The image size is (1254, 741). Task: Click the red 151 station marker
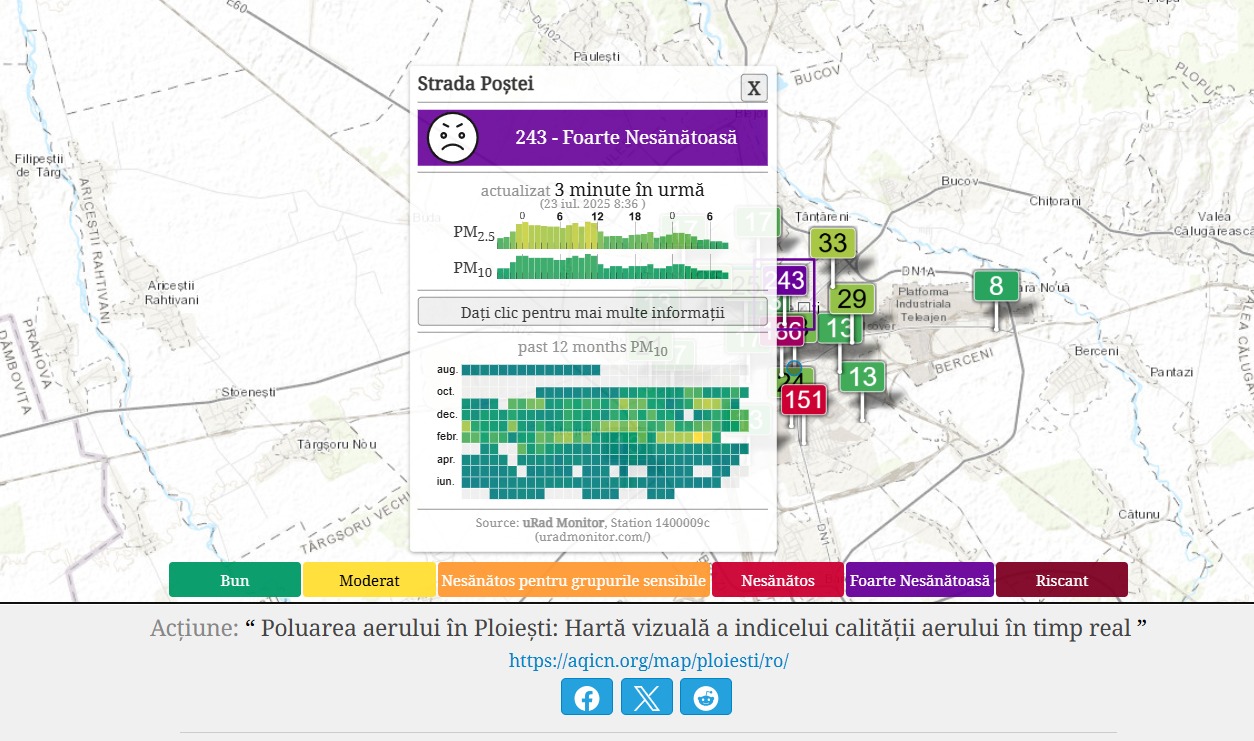point(803,401)
